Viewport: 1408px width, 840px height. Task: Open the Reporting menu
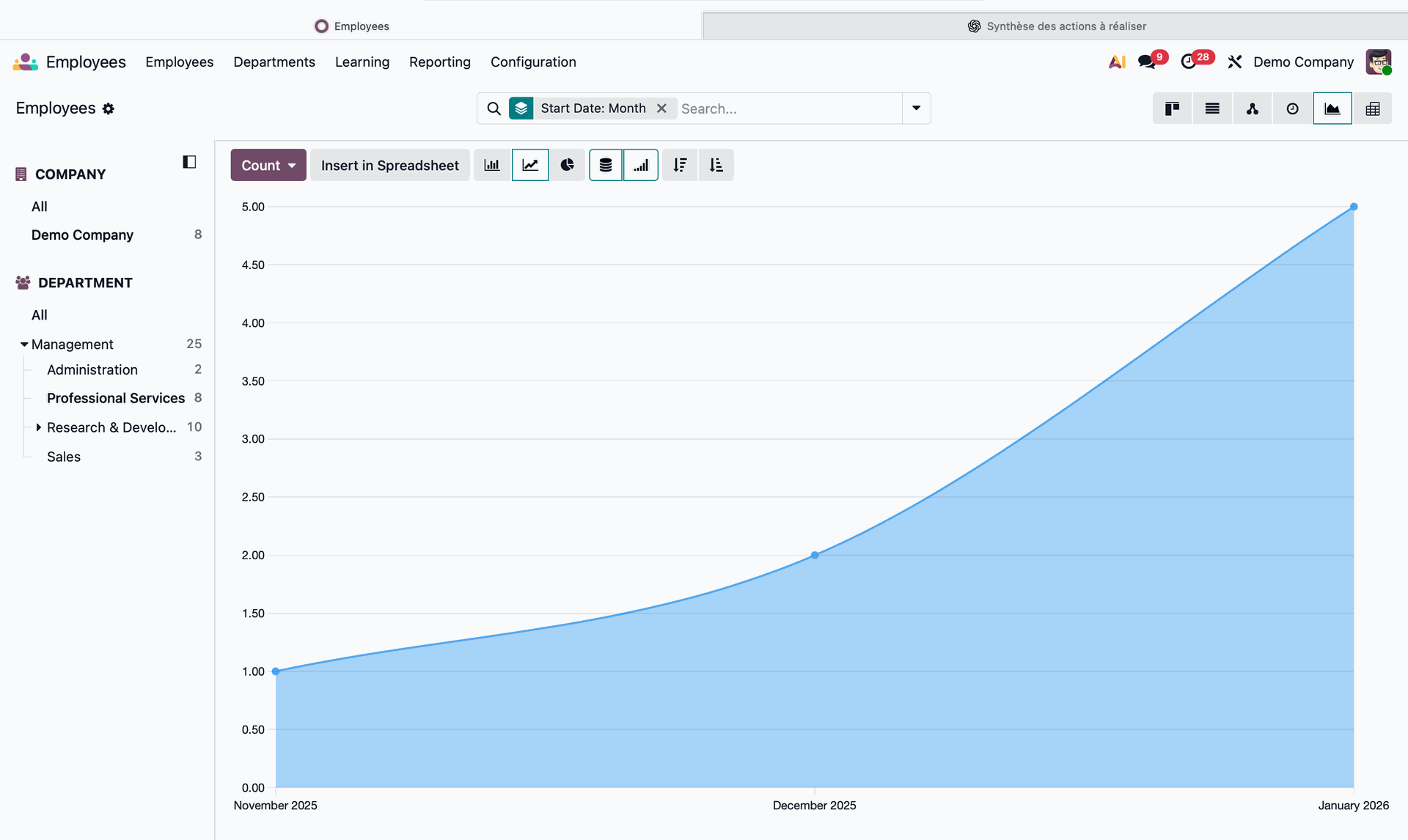(439, 62)
